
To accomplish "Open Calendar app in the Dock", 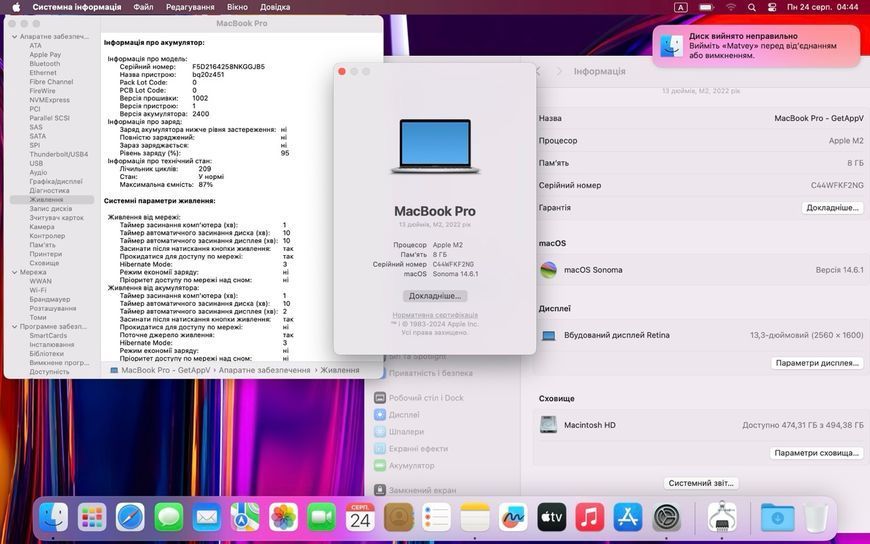I will coord(360,517).
